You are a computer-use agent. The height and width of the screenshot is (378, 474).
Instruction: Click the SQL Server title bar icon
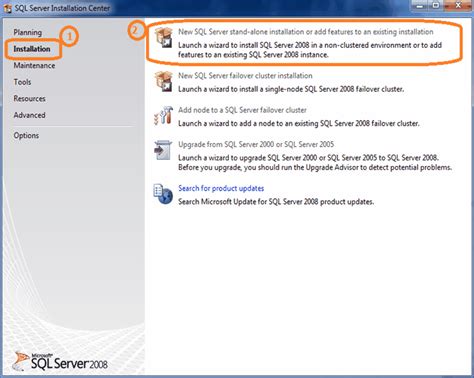coord(8,8)
